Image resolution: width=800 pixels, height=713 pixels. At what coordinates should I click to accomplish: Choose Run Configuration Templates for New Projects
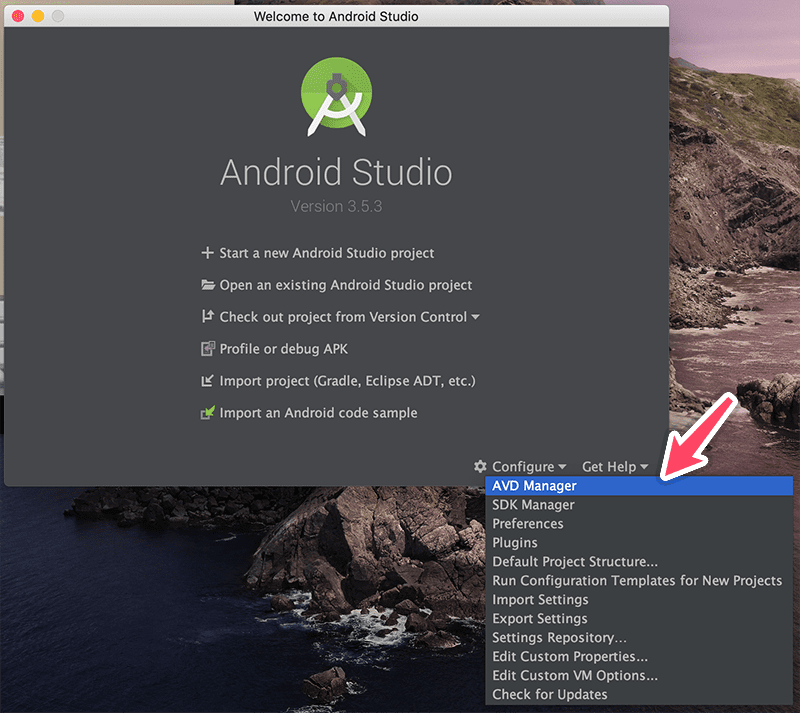coord(639,580)
